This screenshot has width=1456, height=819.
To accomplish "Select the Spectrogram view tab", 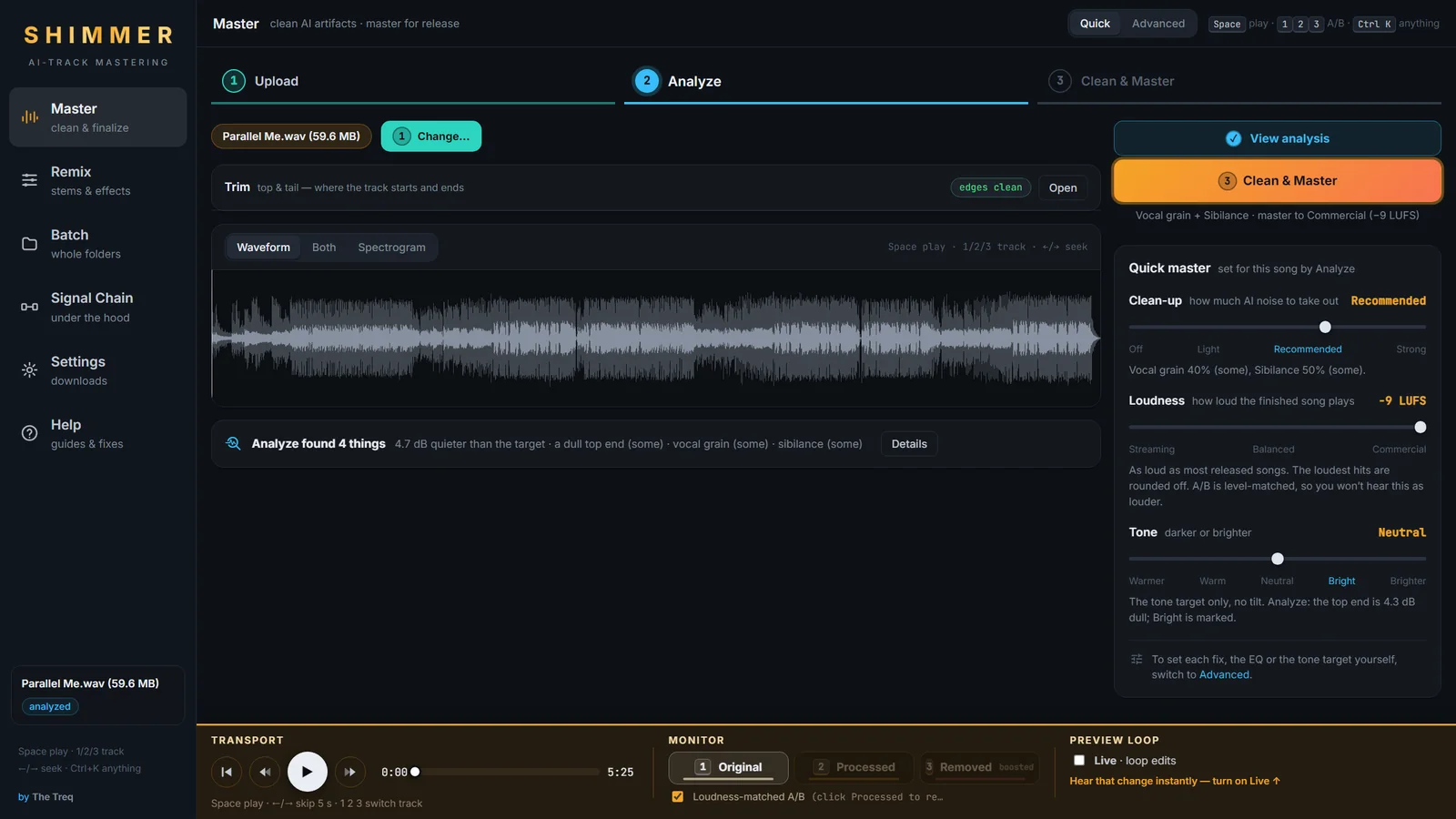I will 391,248.
